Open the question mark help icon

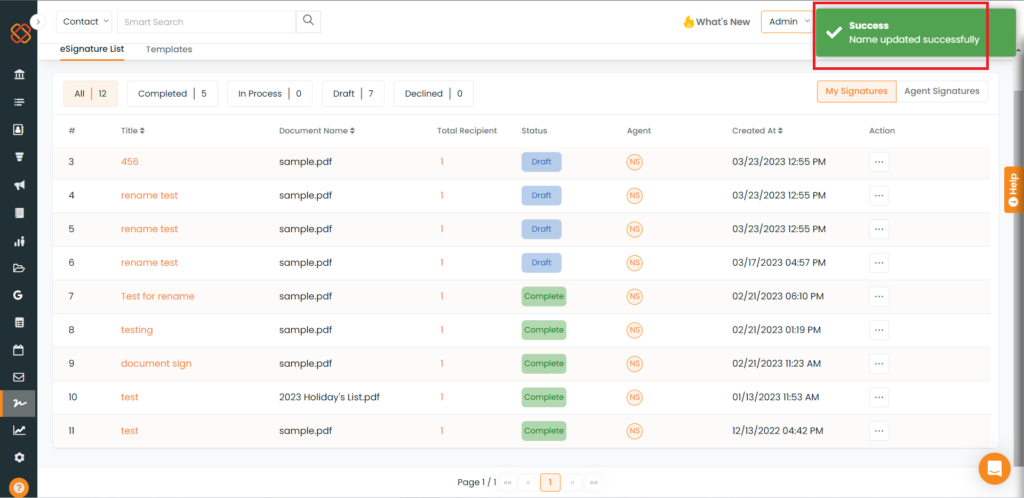(x=18, y=487)
